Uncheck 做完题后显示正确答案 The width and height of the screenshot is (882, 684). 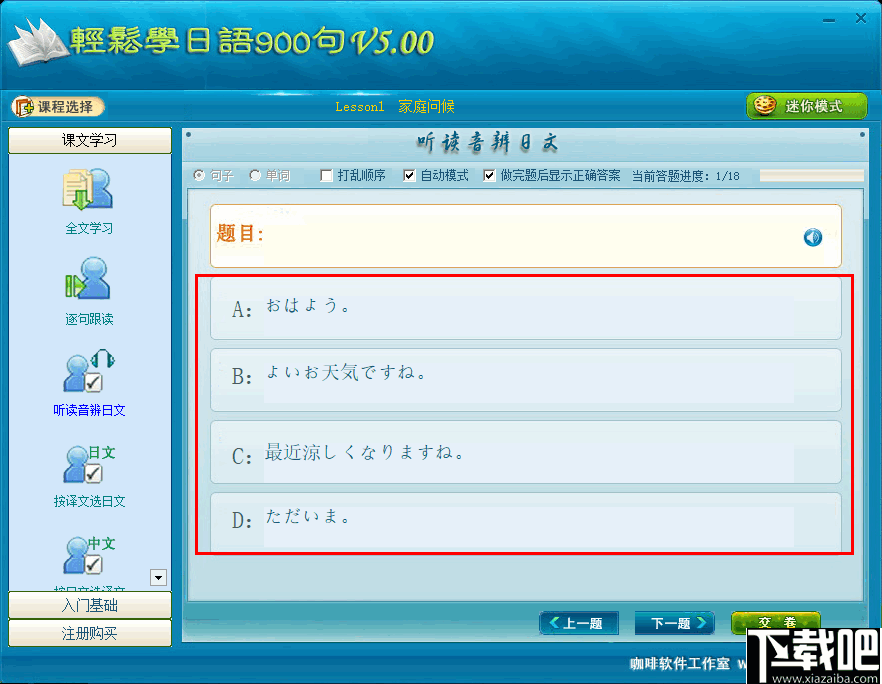[x=489, y=175]
